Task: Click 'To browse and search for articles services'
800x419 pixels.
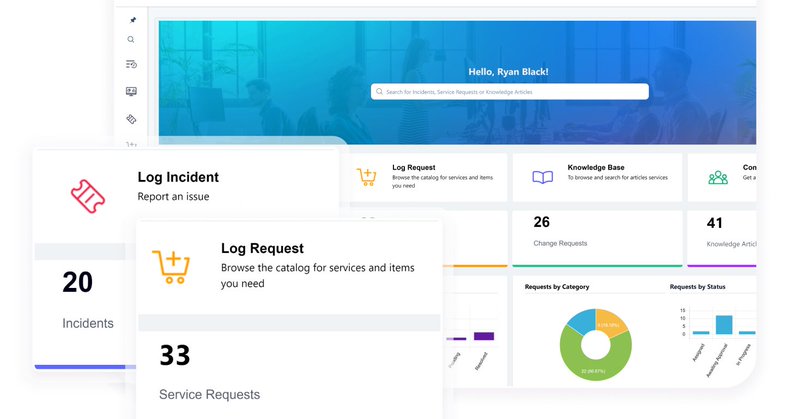Action: (x=617, y=178)
